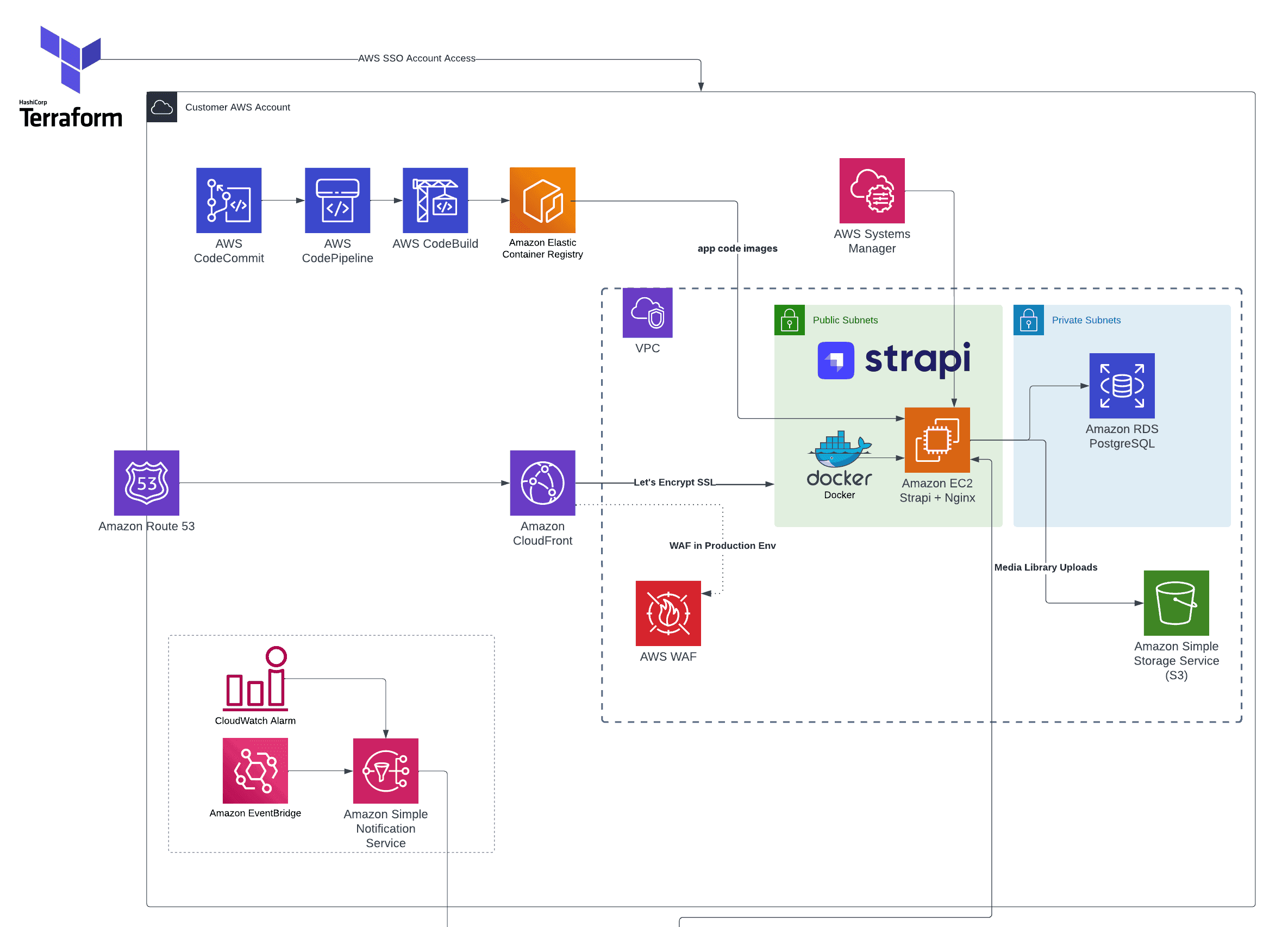The width and height of the screenshot is (1288, 927).
Task: Click the 'Public Subnets' heading text
Action: click(x=845, y=320)
